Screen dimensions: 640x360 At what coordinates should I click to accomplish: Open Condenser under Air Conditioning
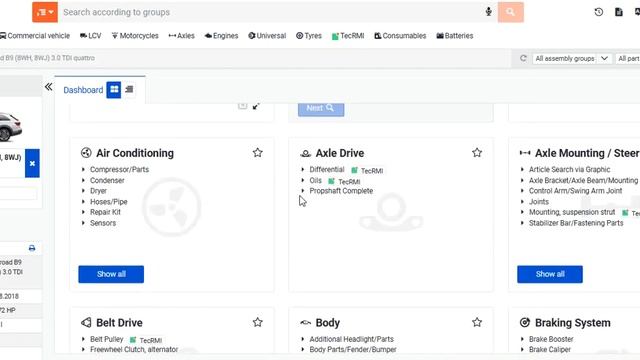click(x=107, y=180)
